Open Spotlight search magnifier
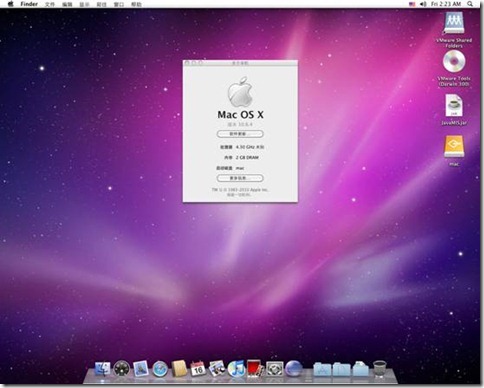The width and height of the screenshot is (484, 388). [470, 4]
